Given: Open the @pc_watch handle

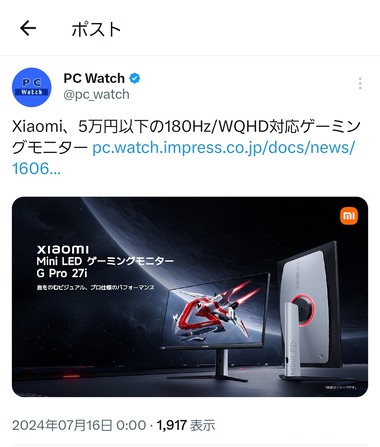Looking at the screenshot, I should click(96, 95).
